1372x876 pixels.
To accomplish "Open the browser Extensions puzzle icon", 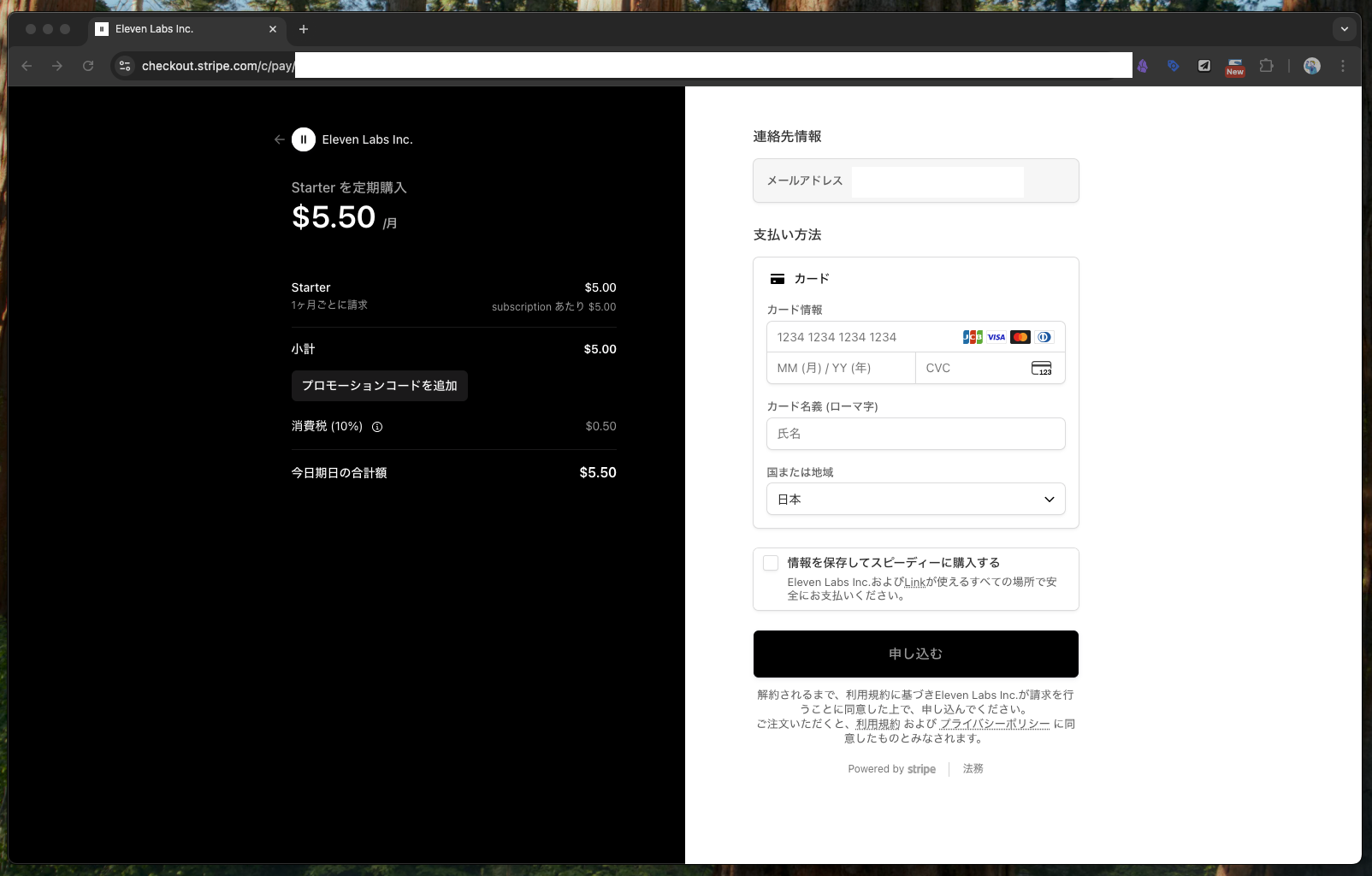I will coord(1267,66).
